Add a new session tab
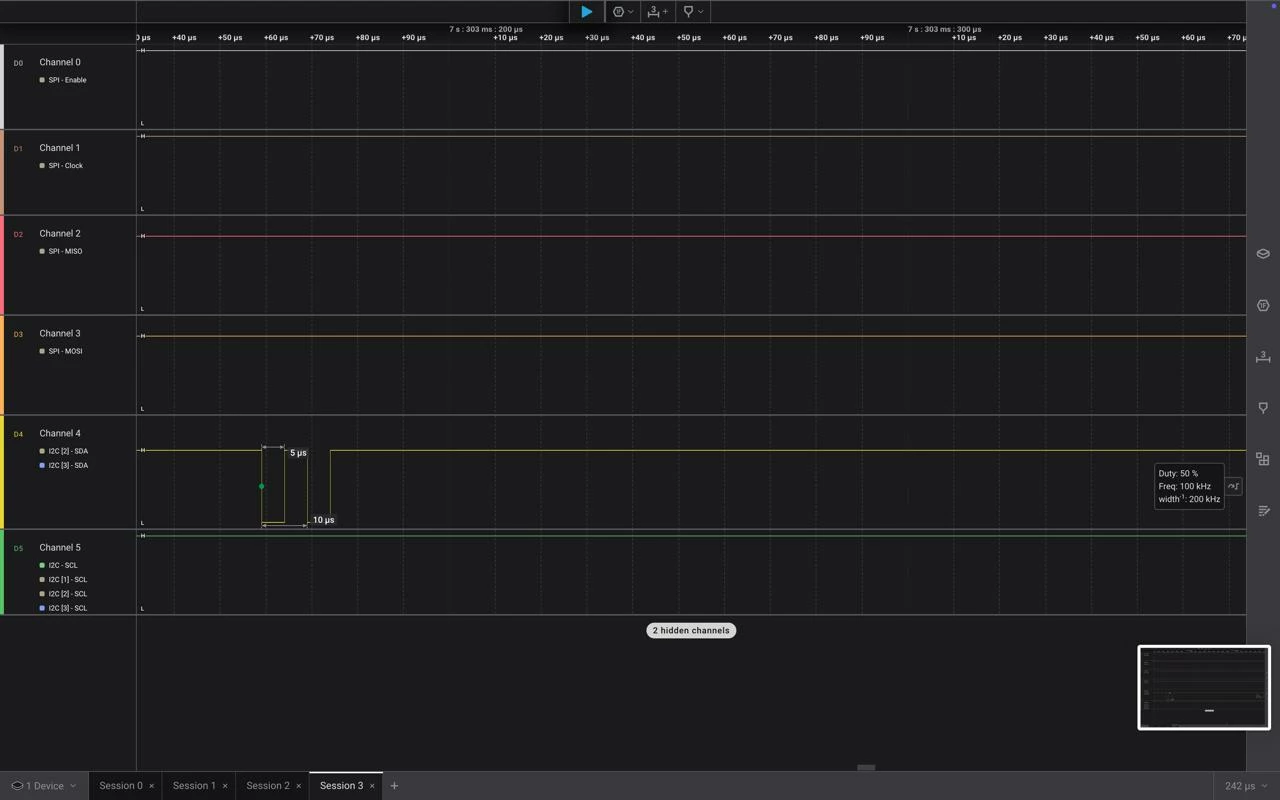The width and height of the screenshot is (1280, 800). (394, 786)
